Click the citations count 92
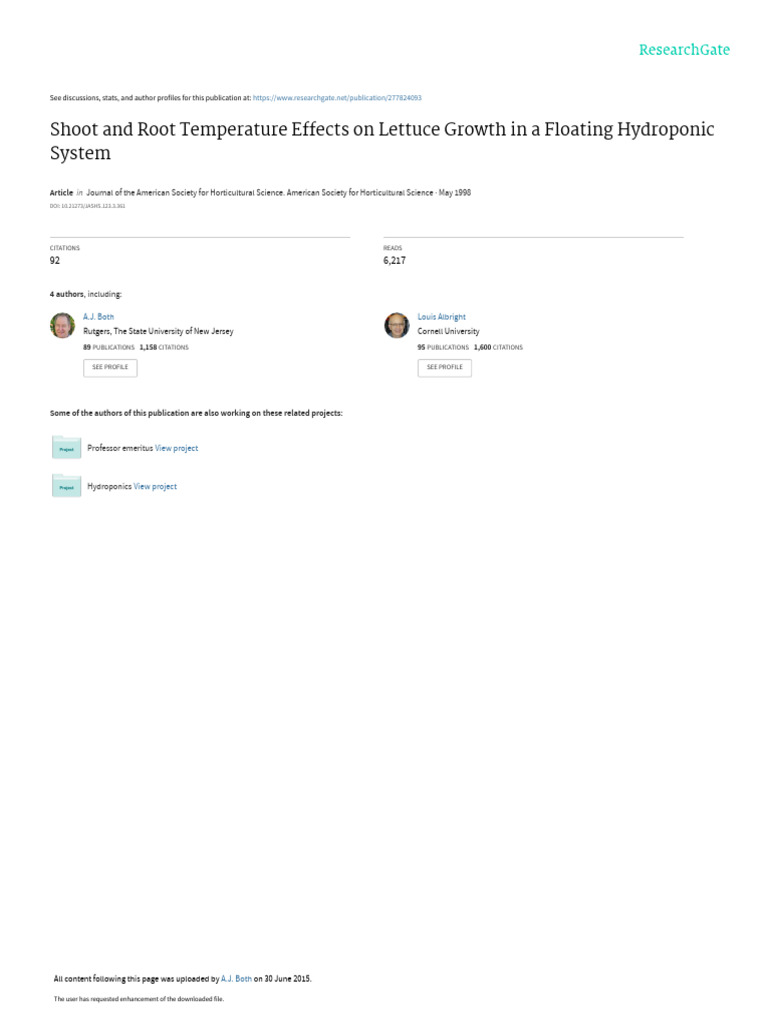The height and width of the screenshot is (1024, 768). pos(55,261)
